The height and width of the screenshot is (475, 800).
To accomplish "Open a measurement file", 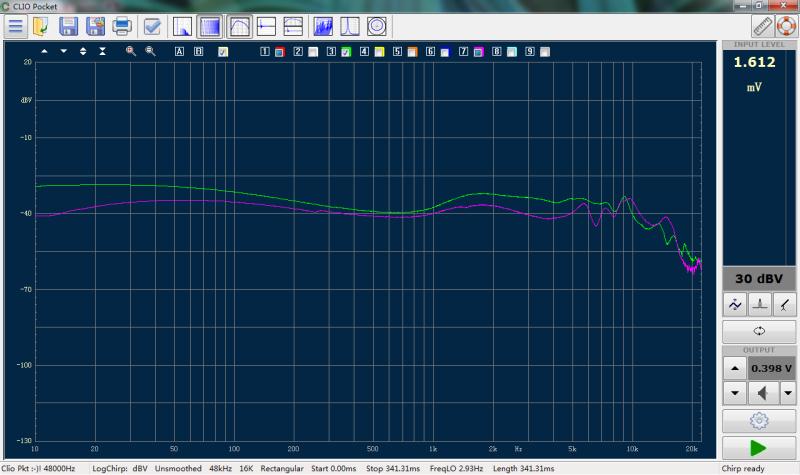I will pyautogui.click(x=40, y=26).
